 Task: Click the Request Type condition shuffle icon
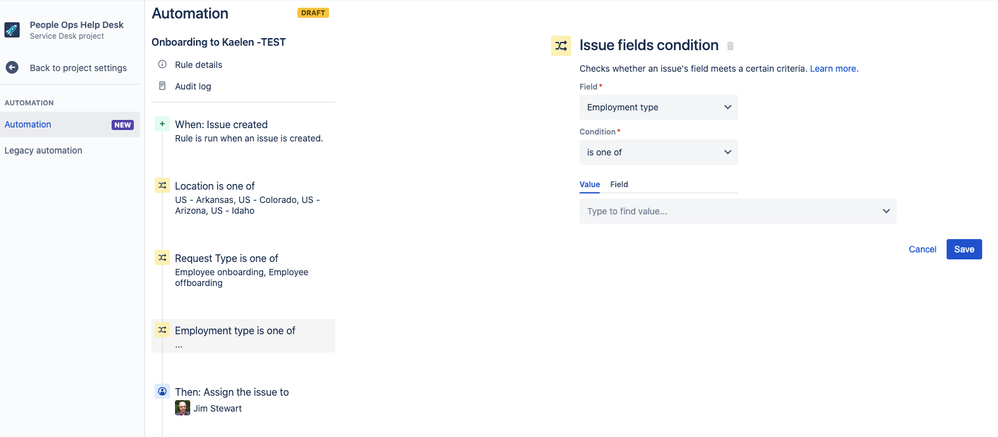coord(162,258)
